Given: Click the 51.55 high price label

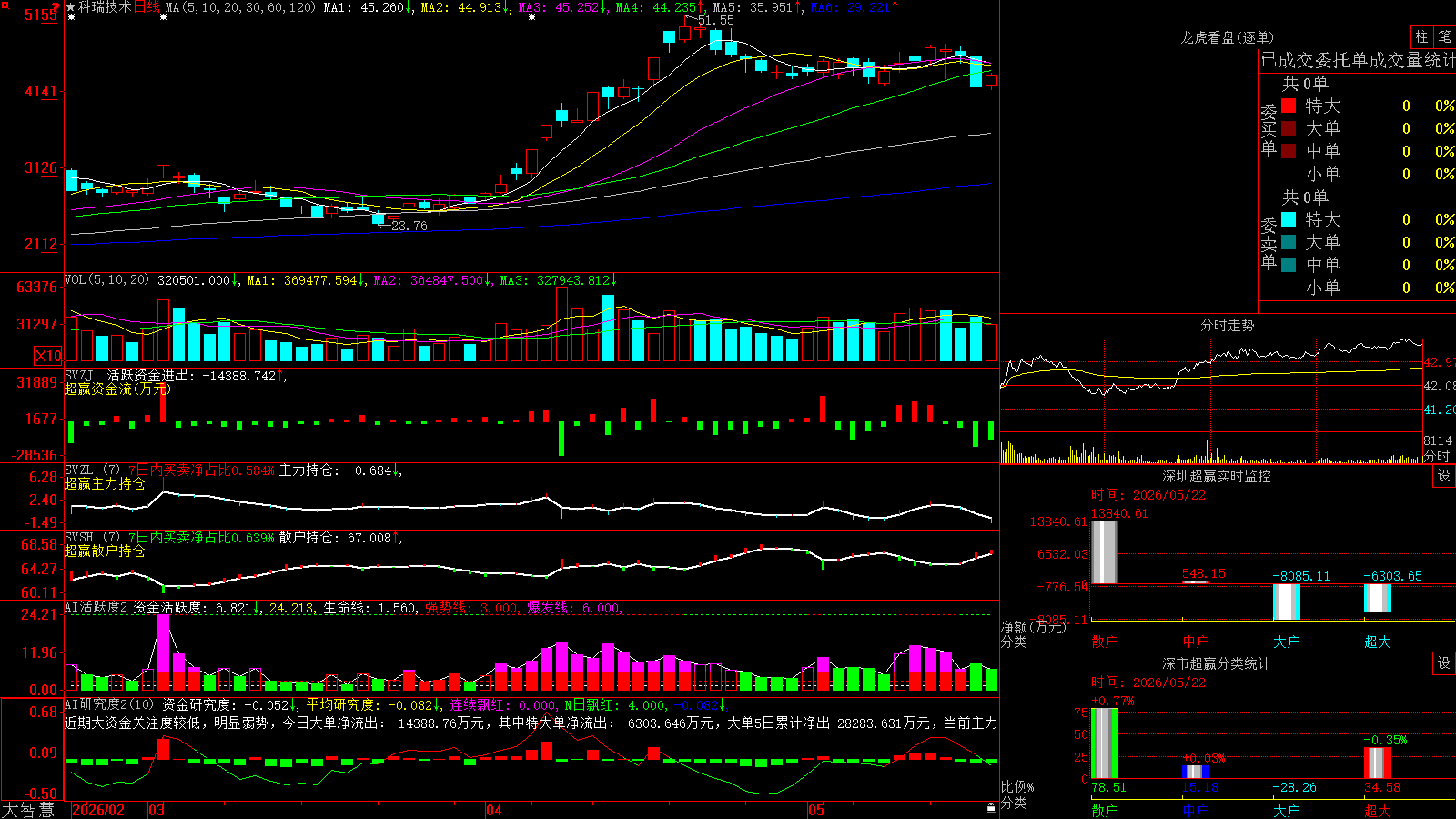Looking at the screenshot, I should pos(715,20).
